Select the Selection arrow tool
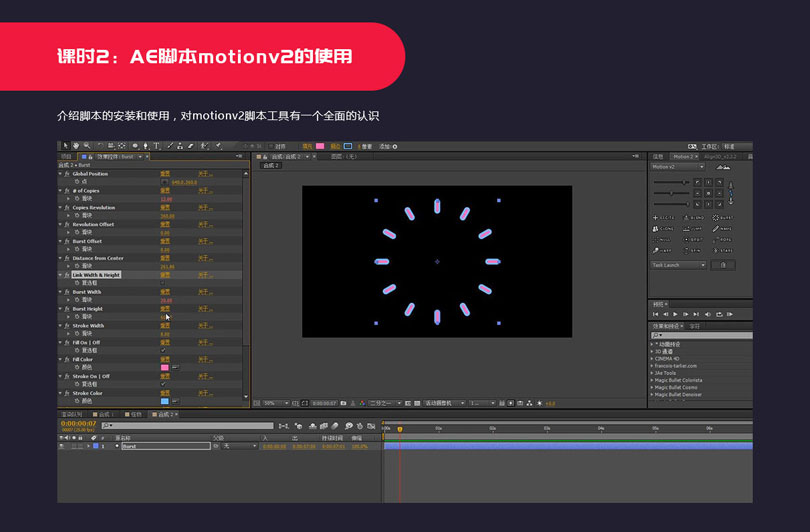Image resolution: width=810 pixels, height=532 pixels. click(x=66, y=146)
